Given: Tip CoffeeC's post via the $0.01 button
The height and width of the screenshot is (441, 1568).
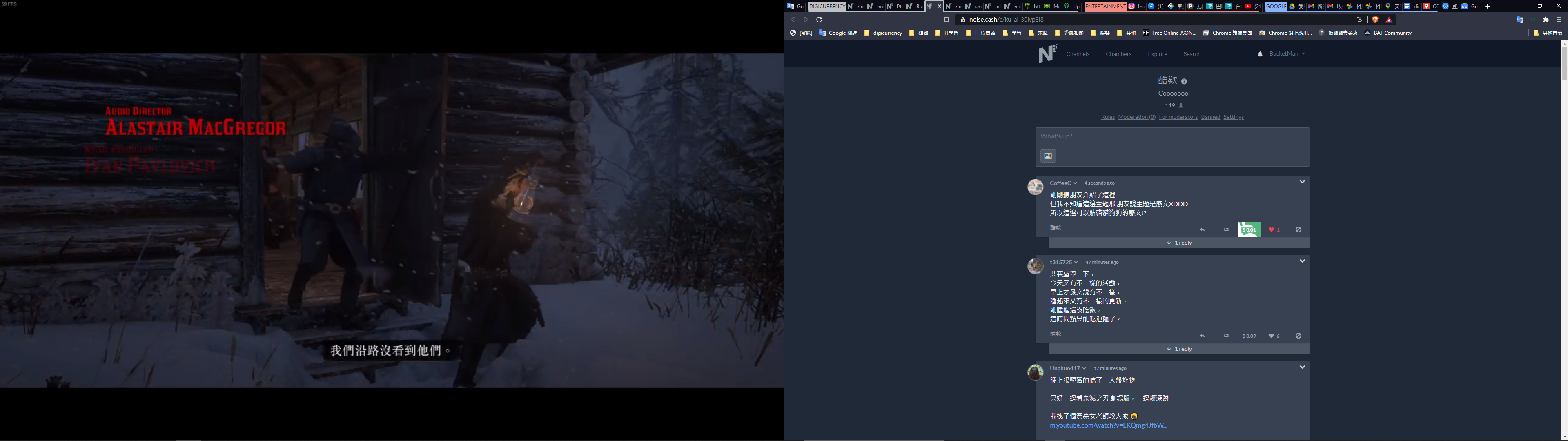Looking at the screenshot, I should [x=1249, y=229].
